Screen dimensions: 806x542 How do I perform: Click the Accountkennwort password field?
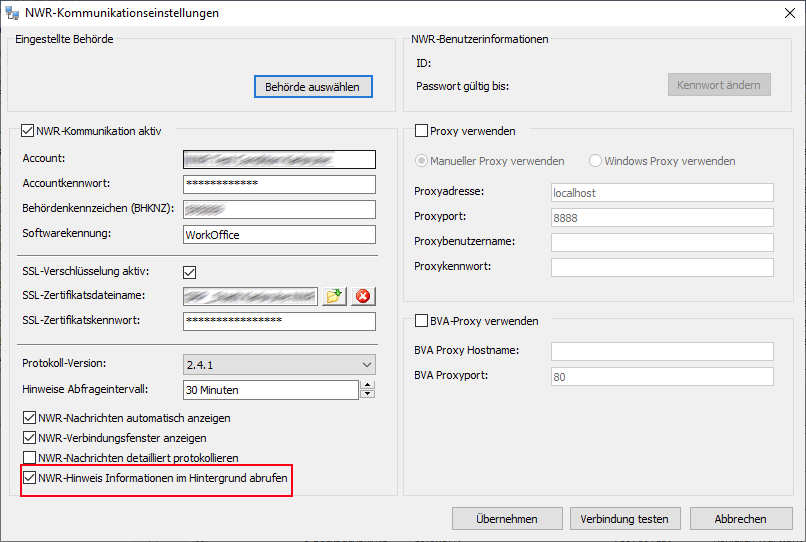279,184
